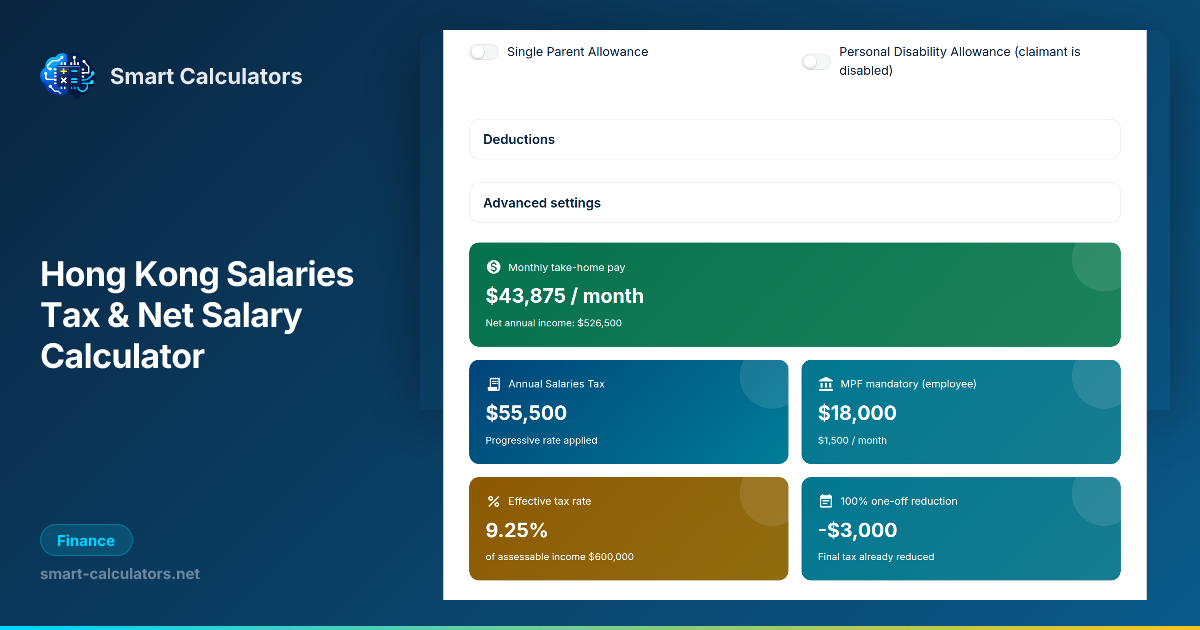Viewport: 1200px width, 630px height.
Task: Click the Finance category badge
Action: 86,540
